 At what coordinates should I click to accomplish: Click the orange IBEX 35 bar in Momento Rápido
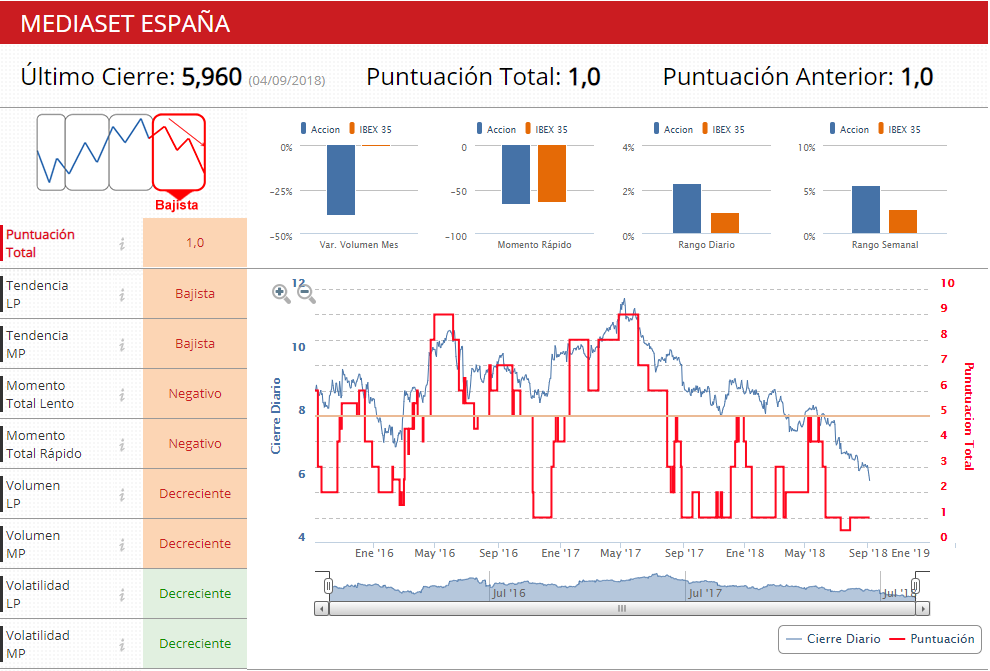552,174
